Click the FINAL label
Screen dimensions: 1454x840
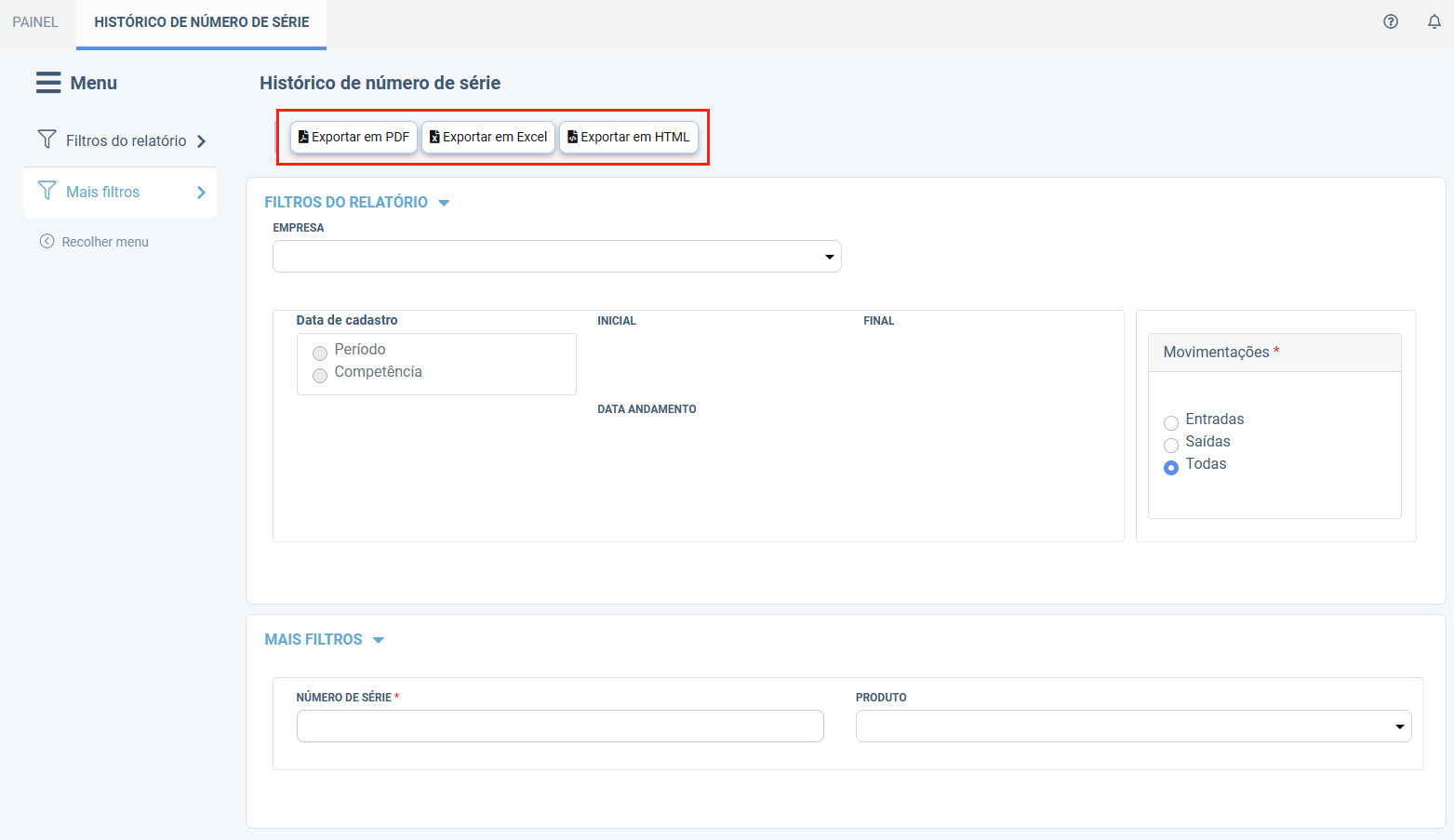pos(878,321)
